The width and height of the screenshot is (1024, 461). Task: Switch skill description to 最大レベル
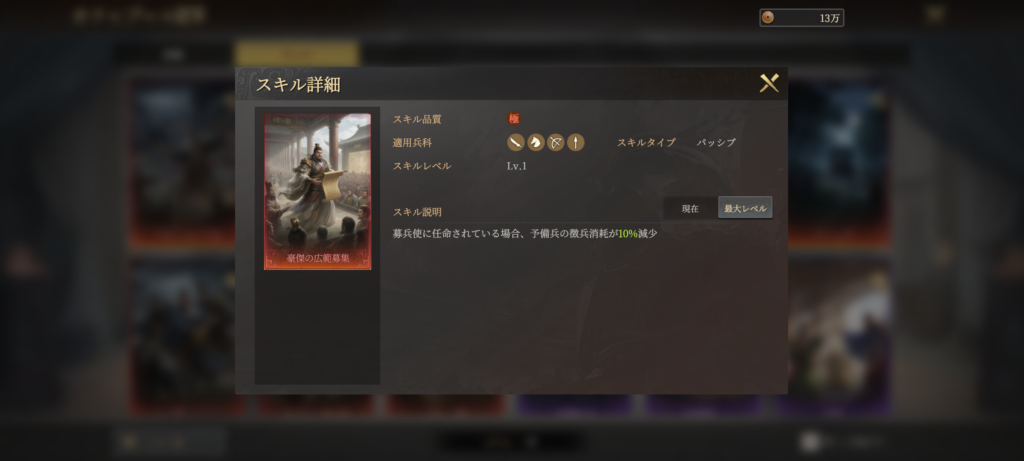(745, 208)
